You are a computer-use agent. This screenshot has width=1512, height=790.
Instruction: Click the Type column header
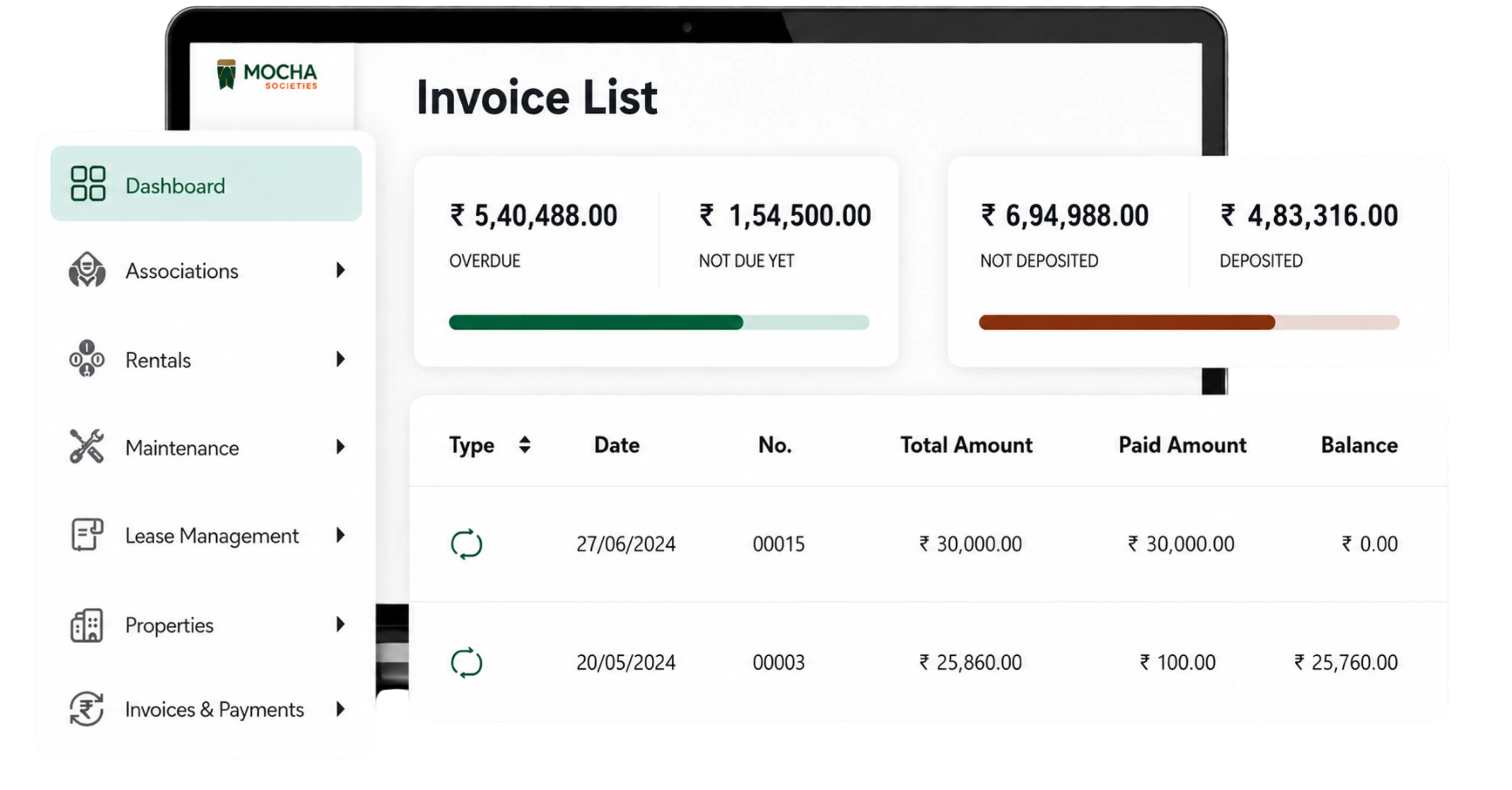472,446
